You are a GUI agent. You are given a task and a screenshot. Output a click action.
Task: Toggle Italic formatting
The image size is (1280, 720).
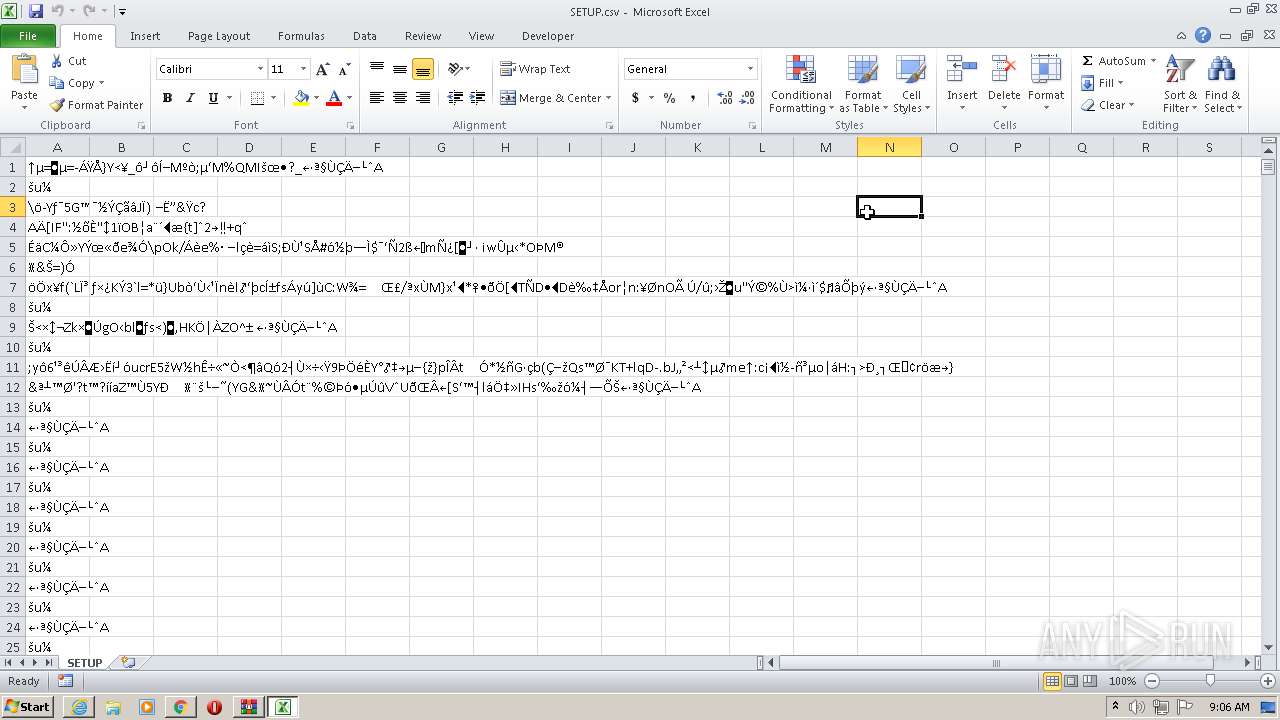coord(190,98)
